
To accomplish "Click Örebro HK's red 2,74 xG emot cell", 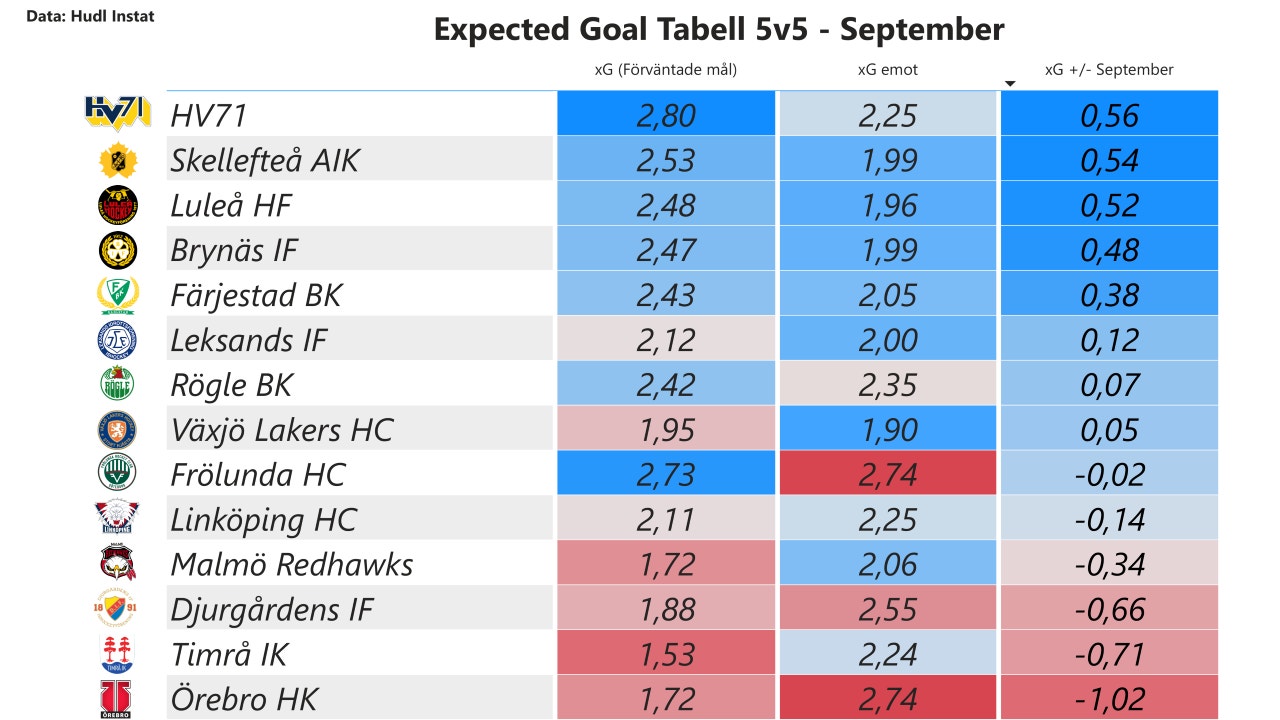I will click(x=888, y=699).
